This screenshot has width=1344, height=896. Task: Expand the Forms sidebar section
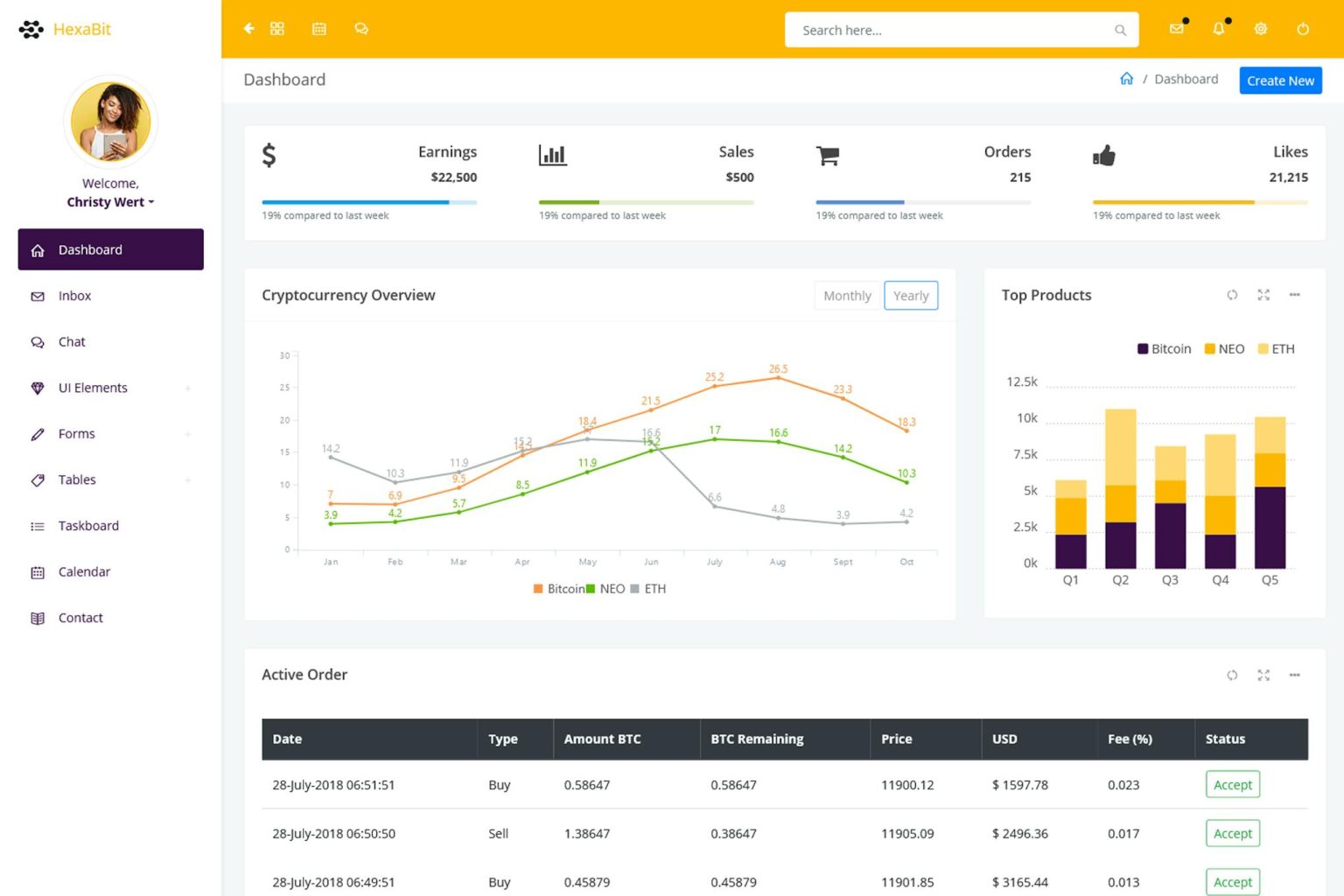76,433
